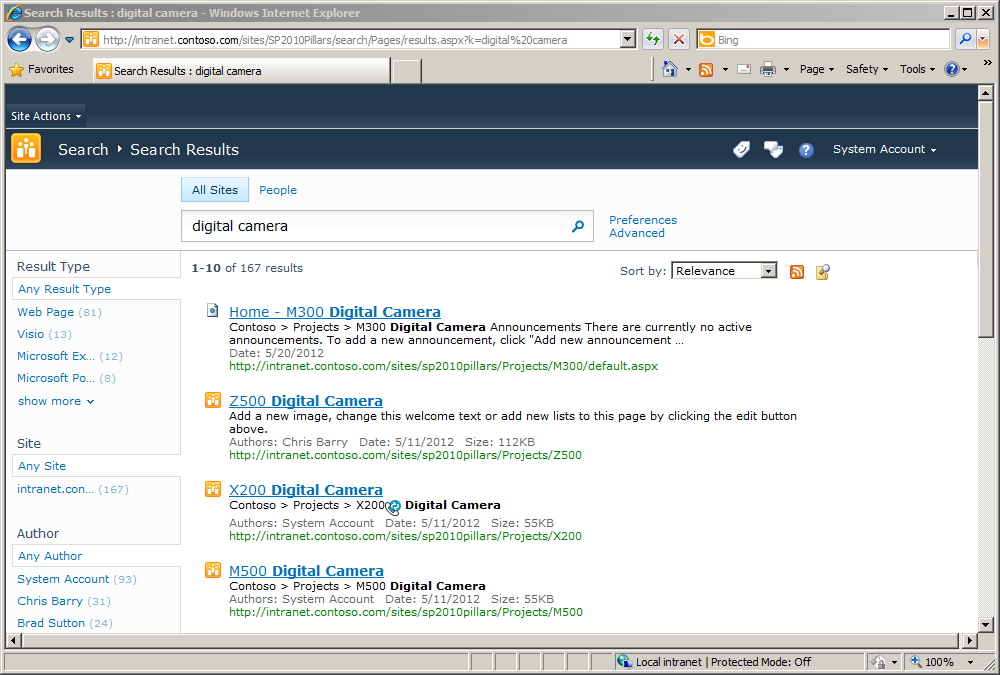Click the site icon beside M500 Digital Camera
This screenshot has height=675, width=1000.
(x=212, y=570)
